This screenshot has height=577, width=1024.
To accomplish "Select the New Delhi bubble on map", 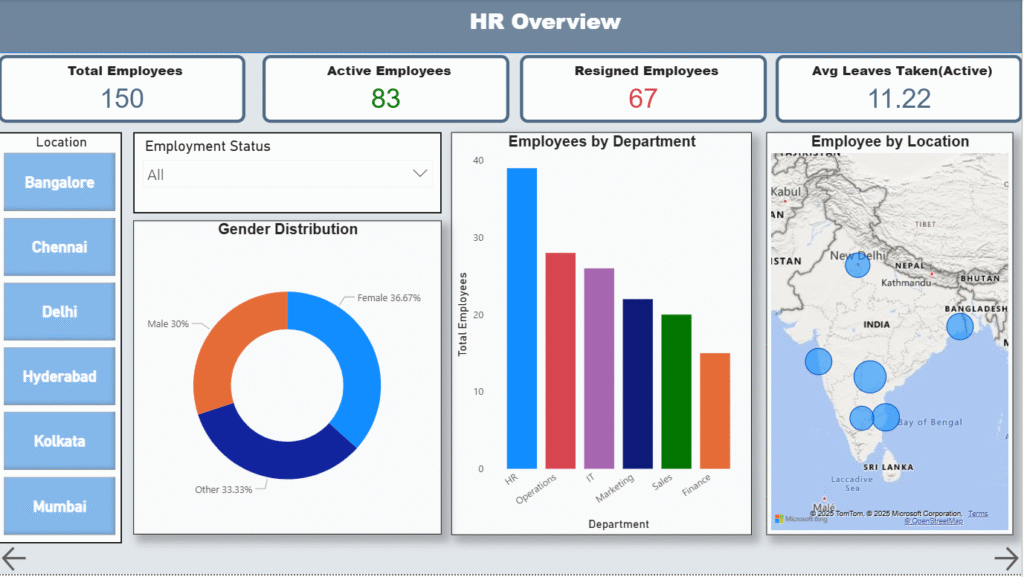I will coord(857,265).
